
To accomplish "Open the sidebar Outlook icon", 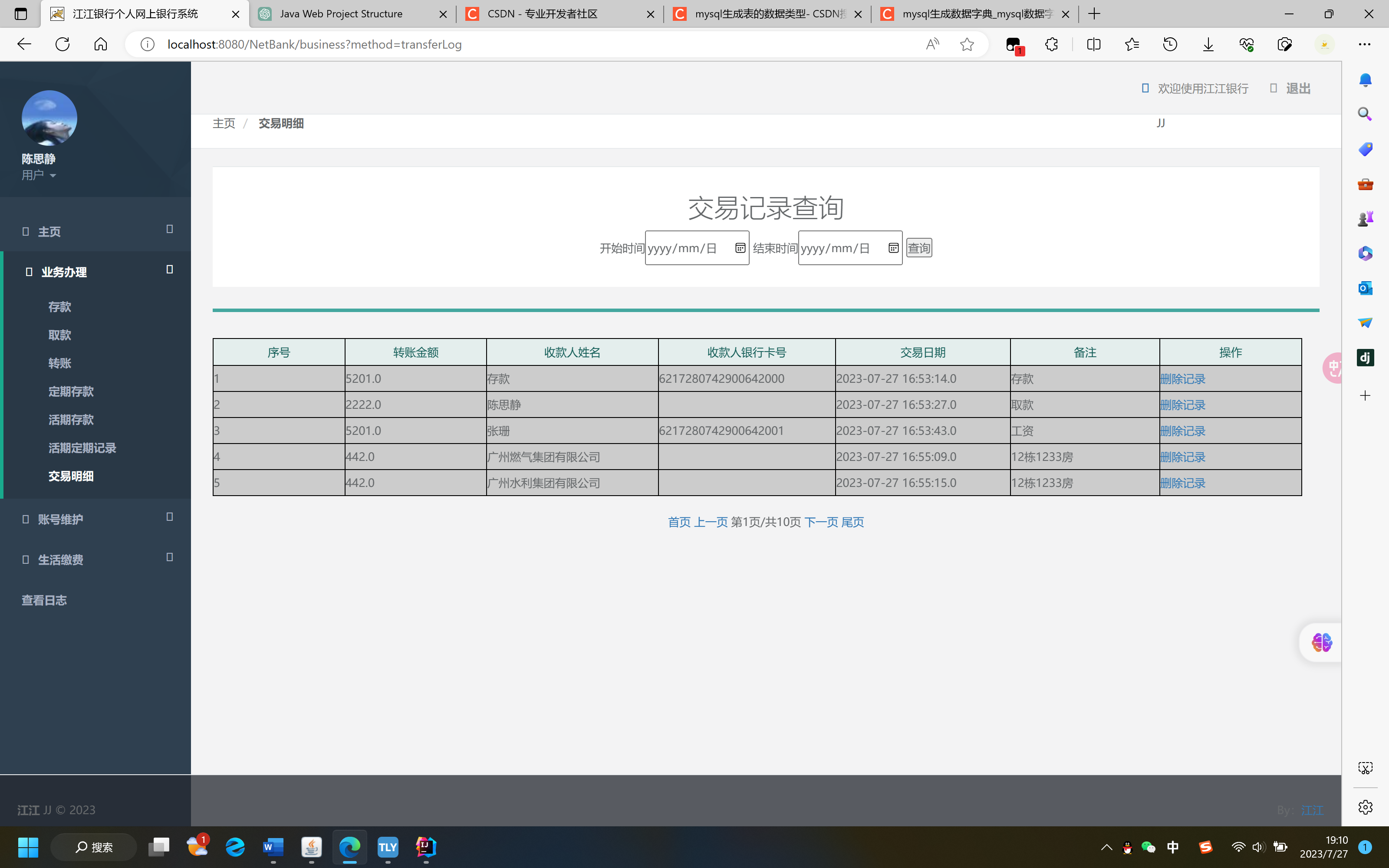I will [x=1366, y=288].
